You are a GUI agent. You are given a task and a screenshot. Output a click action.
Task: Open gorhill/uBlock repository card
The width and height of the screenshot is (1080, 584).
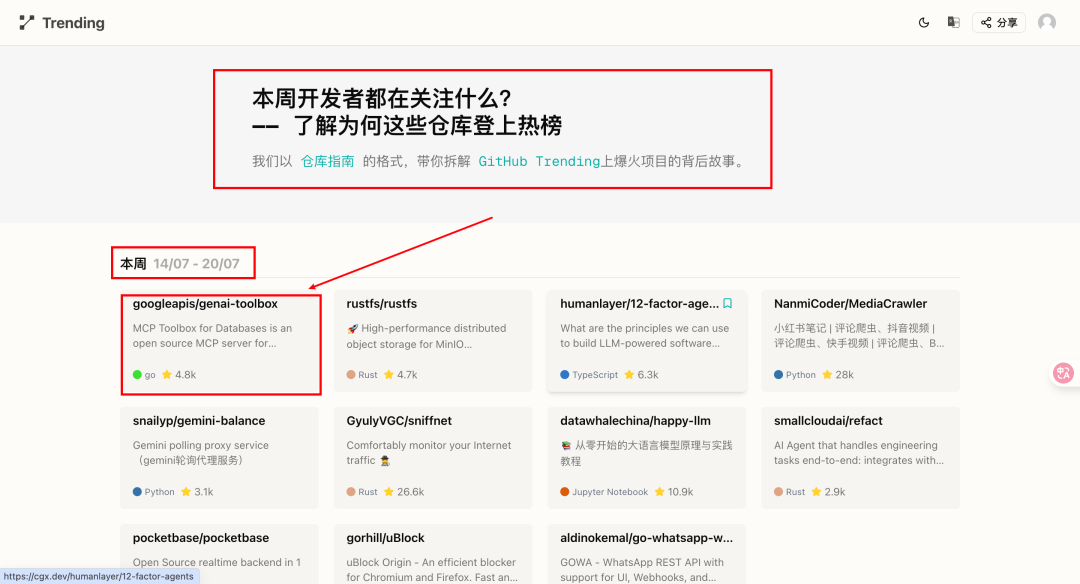(x=433, y=554)
